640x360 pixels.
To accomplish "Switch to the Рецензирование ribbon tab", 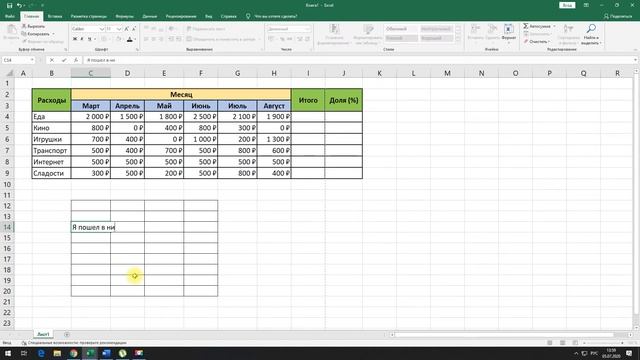I will point(181,16).
